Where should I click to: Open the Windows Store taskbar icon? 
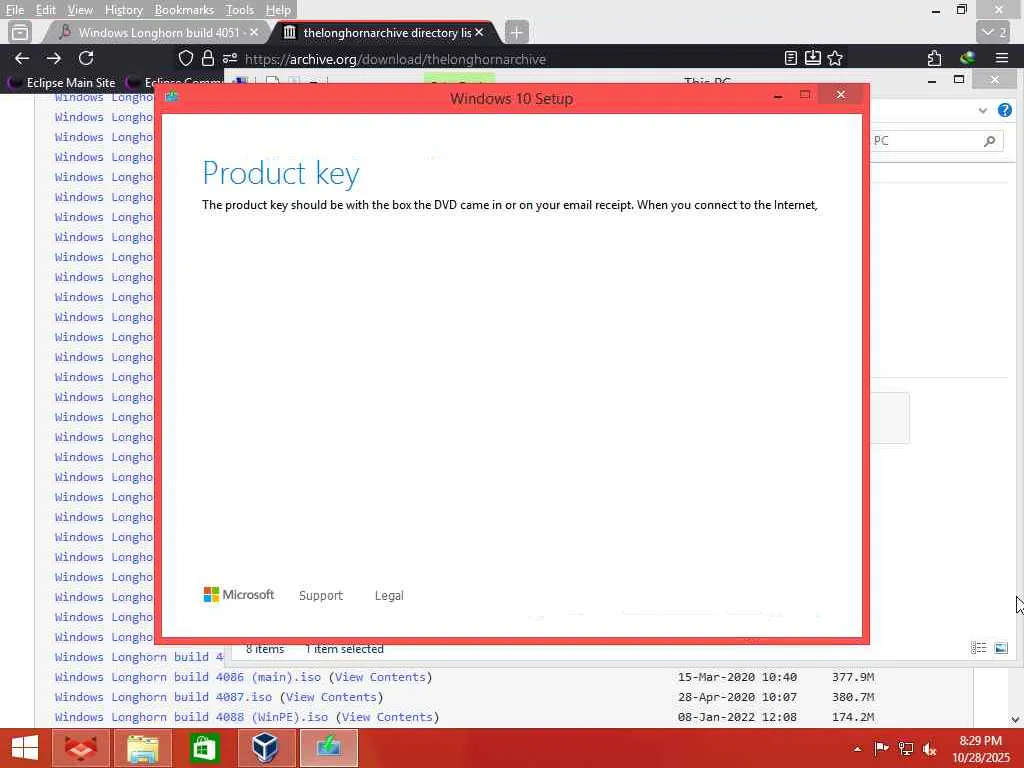click(x=204, y=748)
